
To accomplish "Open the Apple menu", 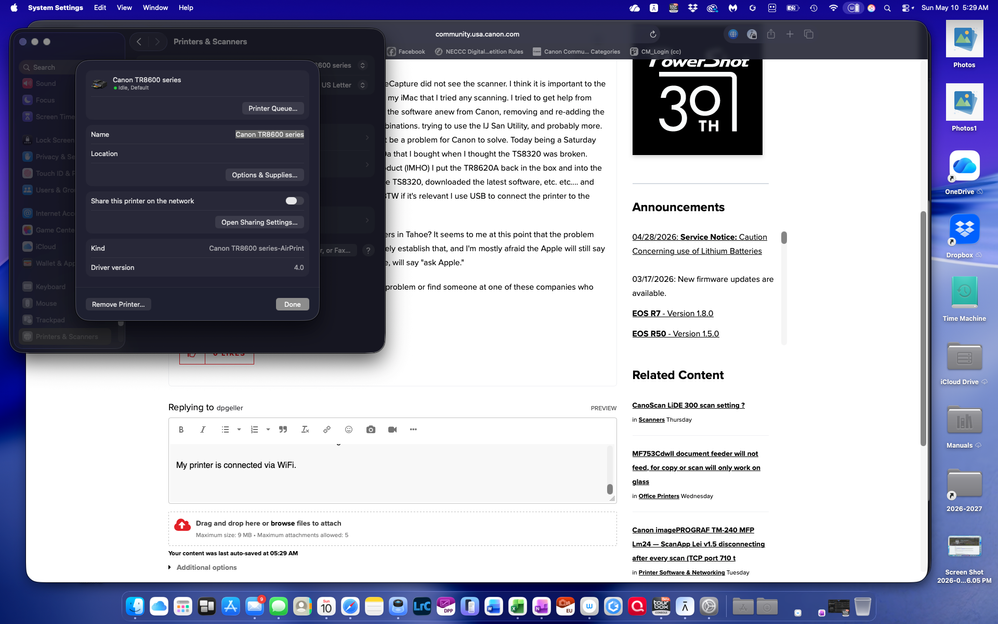I will point(14,8).
